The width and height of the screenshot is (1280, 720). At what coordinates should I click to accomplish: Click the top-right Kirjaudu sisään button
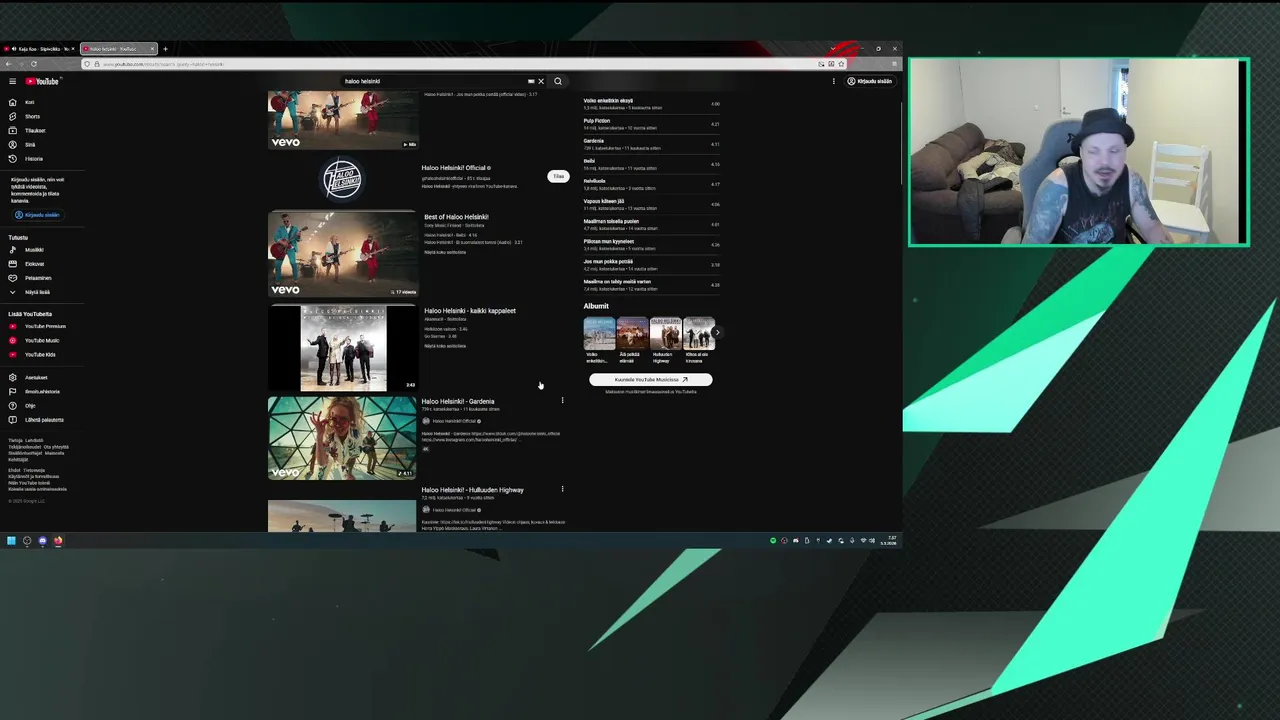tap(870, 81)
